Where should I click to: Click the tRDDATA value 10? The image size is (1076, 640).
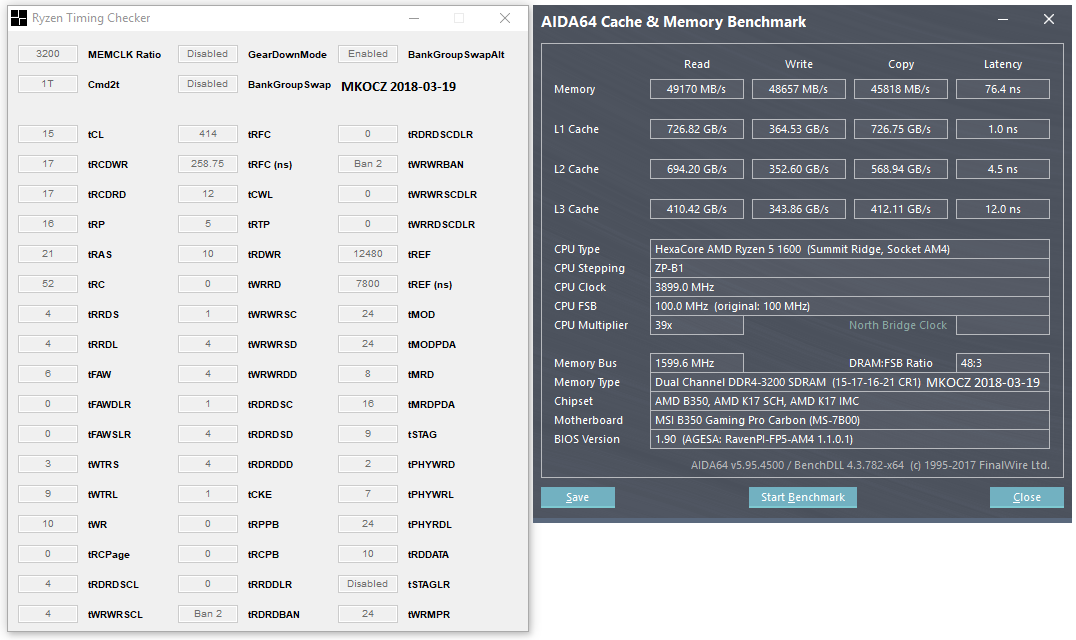(x=368, y=554)
